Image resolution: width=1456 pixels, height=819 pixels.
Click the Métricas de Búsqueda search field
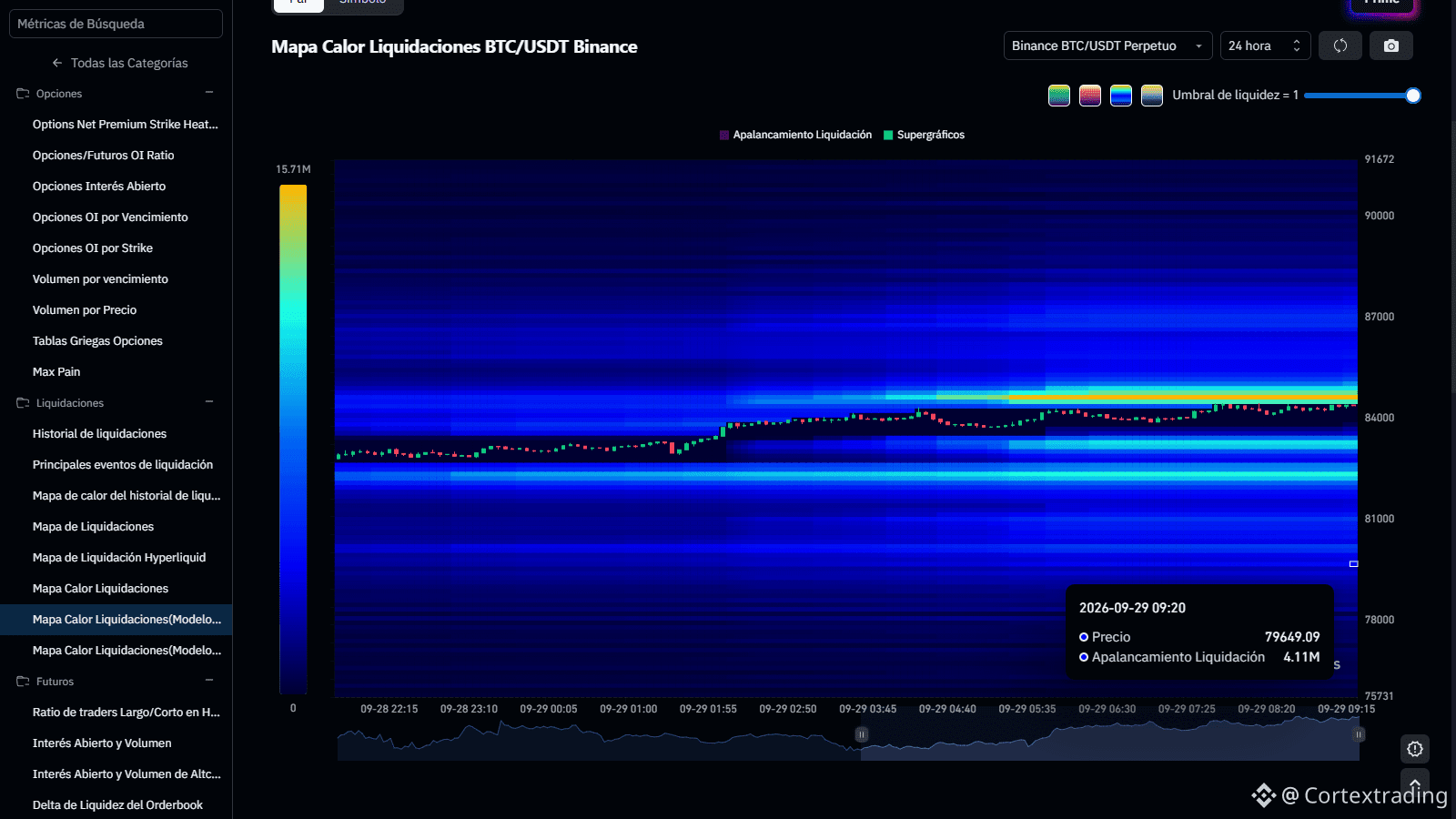116,24
